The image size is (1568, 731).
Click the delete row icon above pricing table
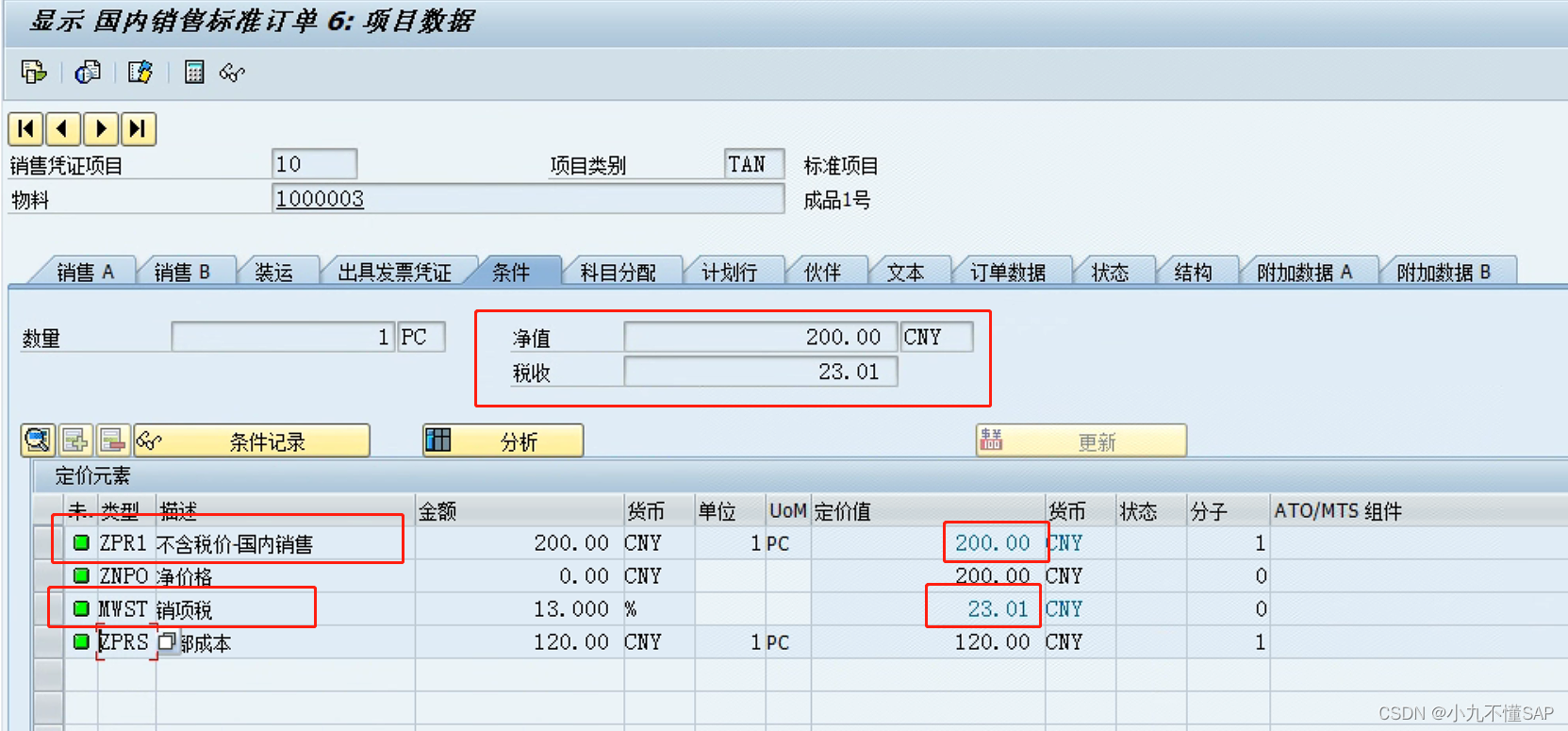tap(113, 440)
